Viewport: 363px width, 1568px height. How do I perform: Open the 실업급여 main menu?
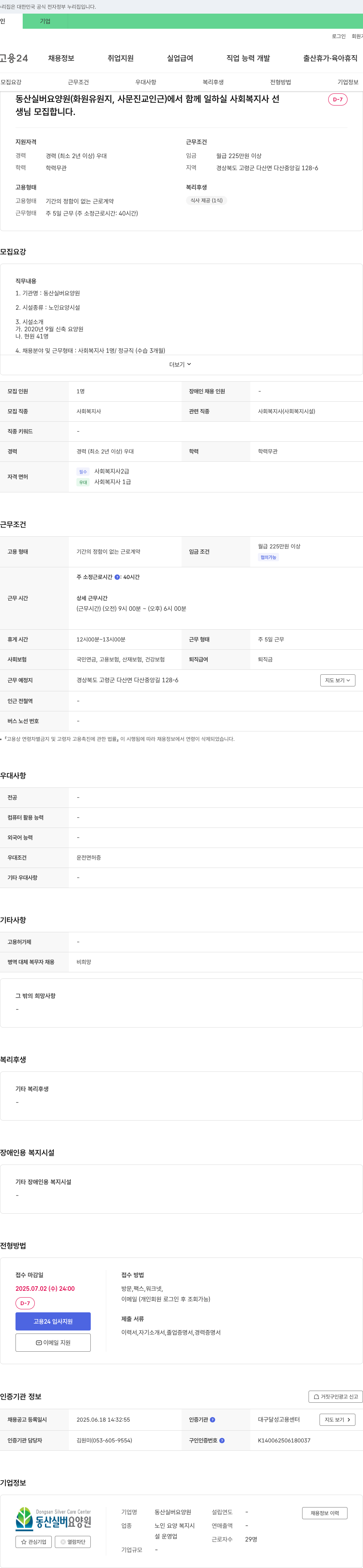click(180, 59)
